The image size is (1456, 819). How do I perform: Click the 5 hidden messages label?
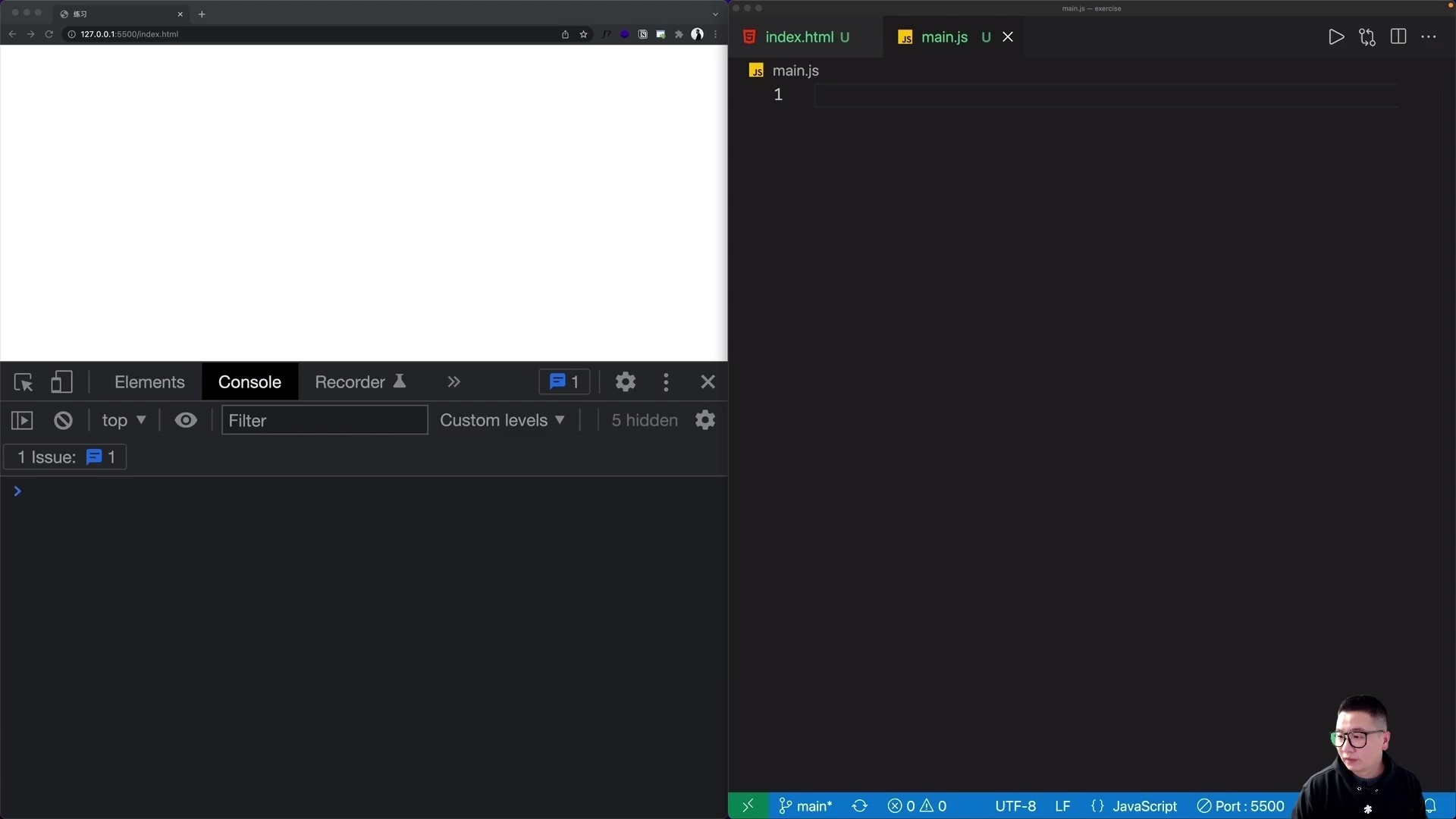645,420
